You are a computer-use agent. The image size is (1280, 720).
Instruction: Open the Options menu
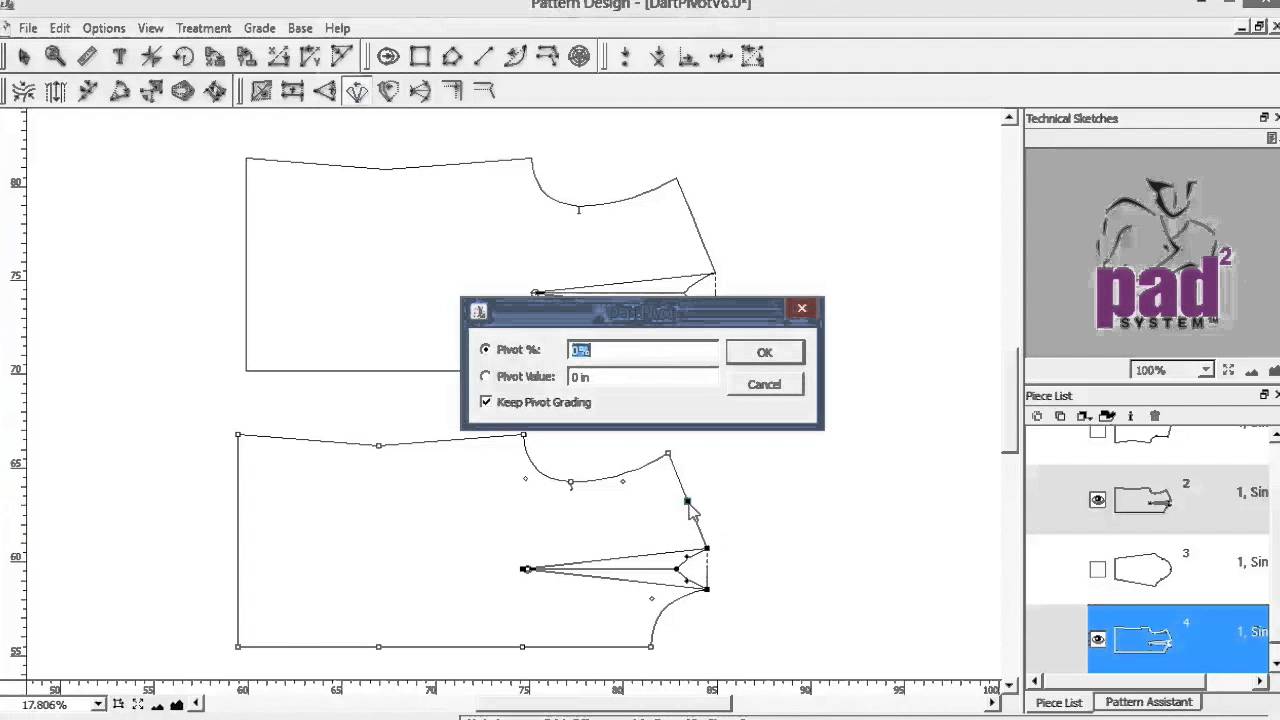(104, 28)
